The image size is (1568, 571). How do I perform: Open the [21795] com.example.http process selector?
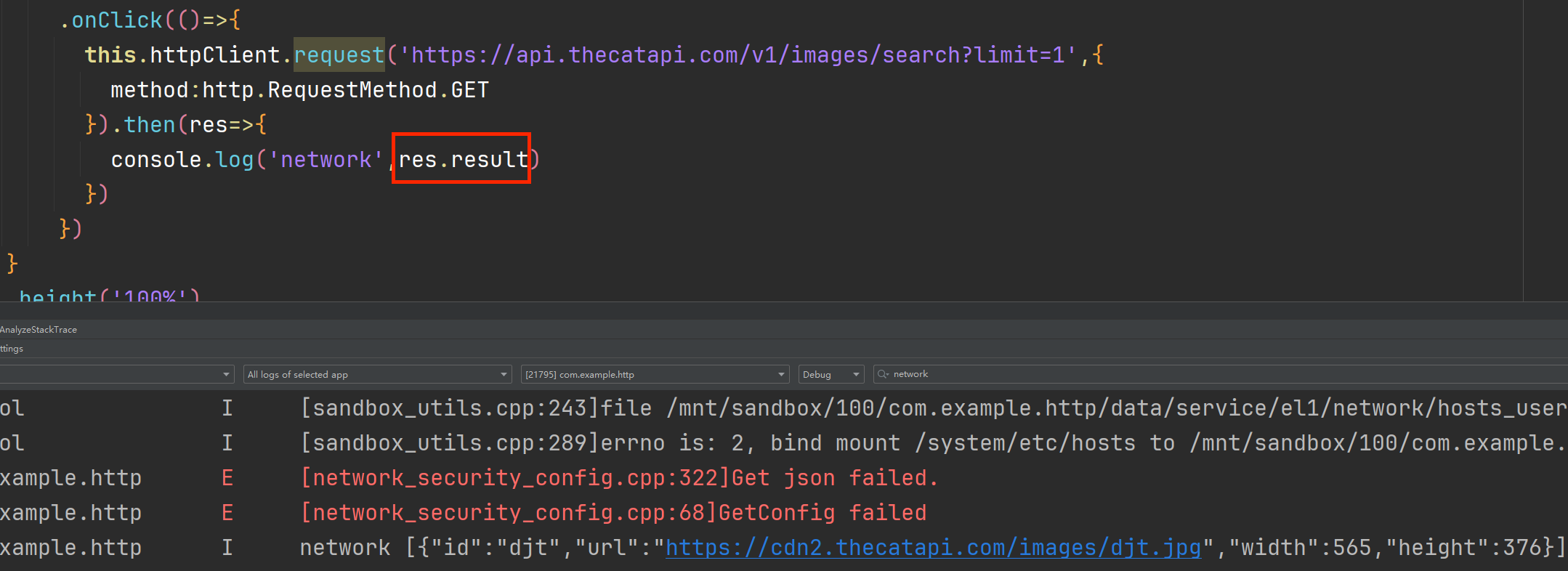[655, 374]
